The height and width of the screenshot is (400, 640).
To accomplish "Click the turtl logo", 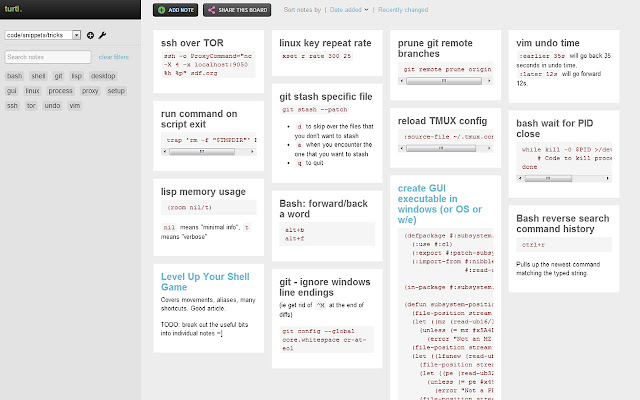I will (13, 9).
